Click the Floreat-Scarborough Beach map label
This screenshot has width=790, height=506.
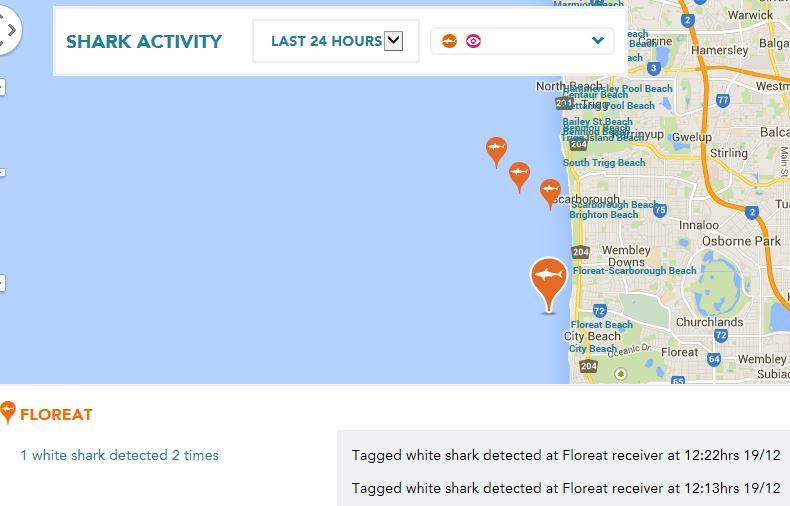click(x=634, y=270)
